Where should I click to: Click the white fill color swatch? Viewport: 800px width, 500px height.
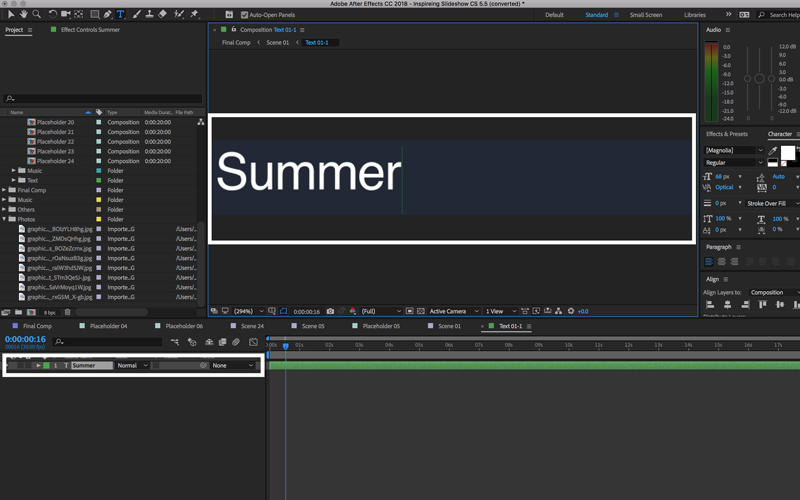coord(787,152)
